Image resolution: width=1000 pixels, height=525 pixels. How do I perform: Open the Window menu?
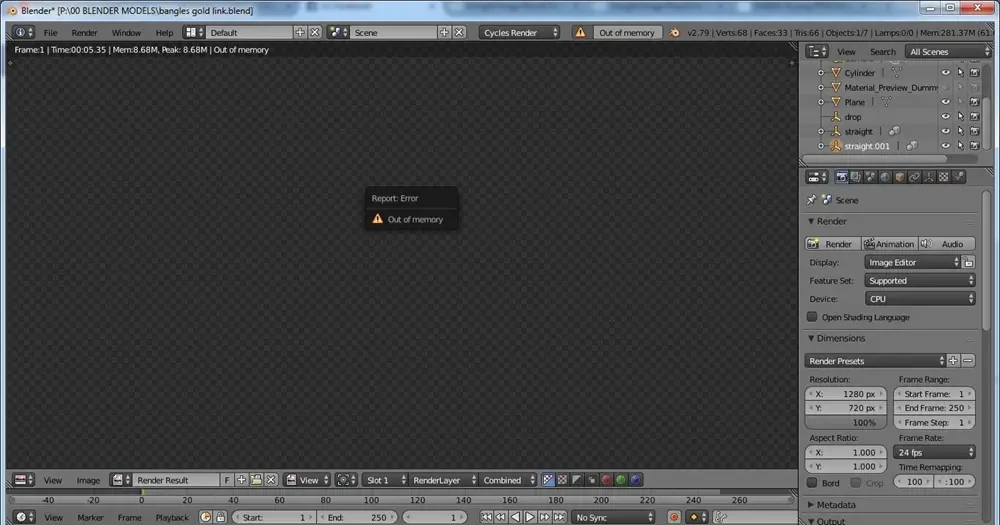tap(126, 33)
